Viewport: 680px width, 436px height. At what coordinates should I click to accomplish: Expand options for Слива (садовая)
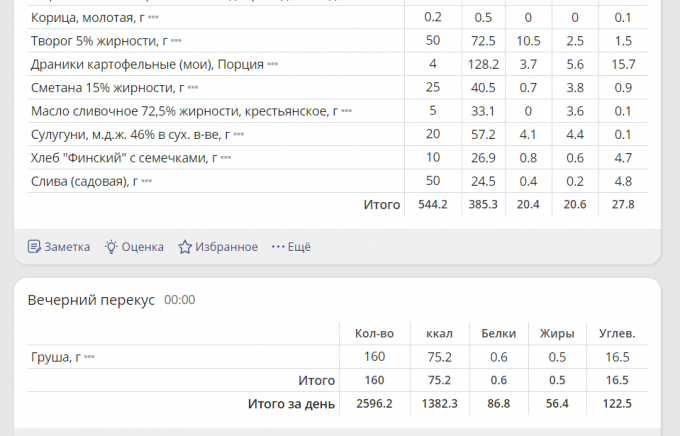[x=146, y=181]
